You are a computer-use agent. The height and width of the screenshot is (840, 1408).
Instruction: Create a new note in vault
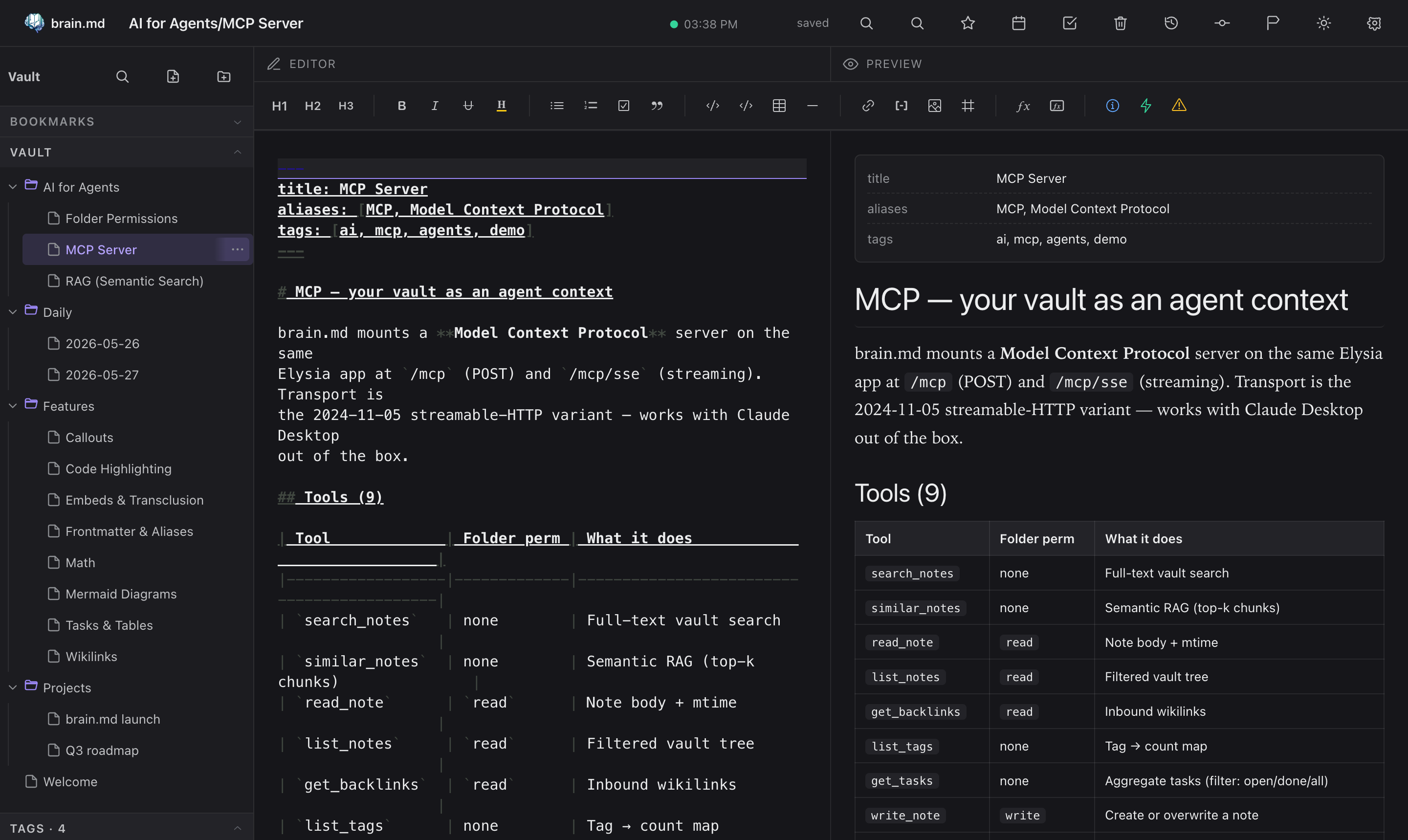tap(173, 76)
